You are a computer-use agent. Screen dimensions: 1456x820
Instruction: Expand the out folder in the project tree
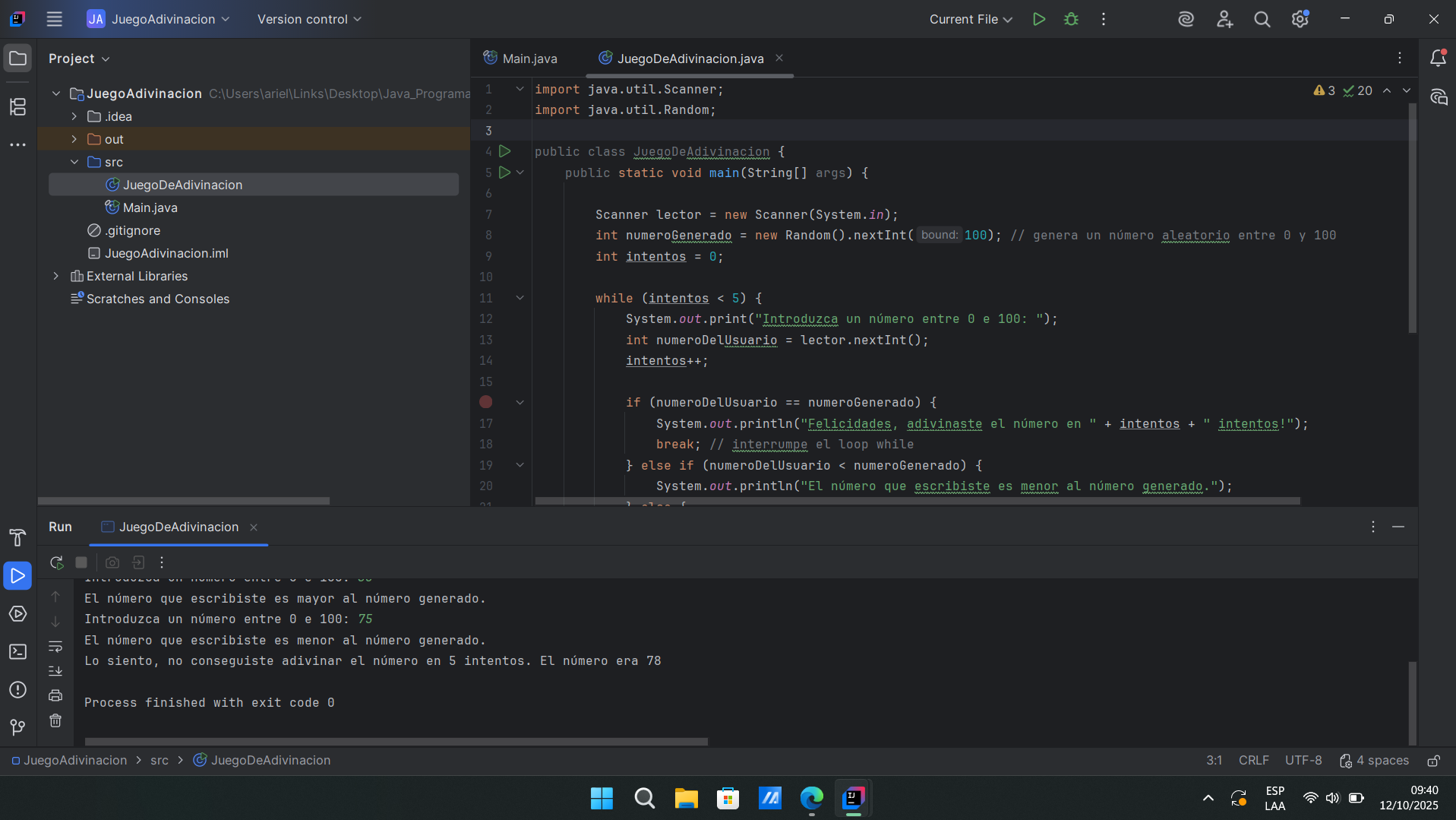[74, 139]
